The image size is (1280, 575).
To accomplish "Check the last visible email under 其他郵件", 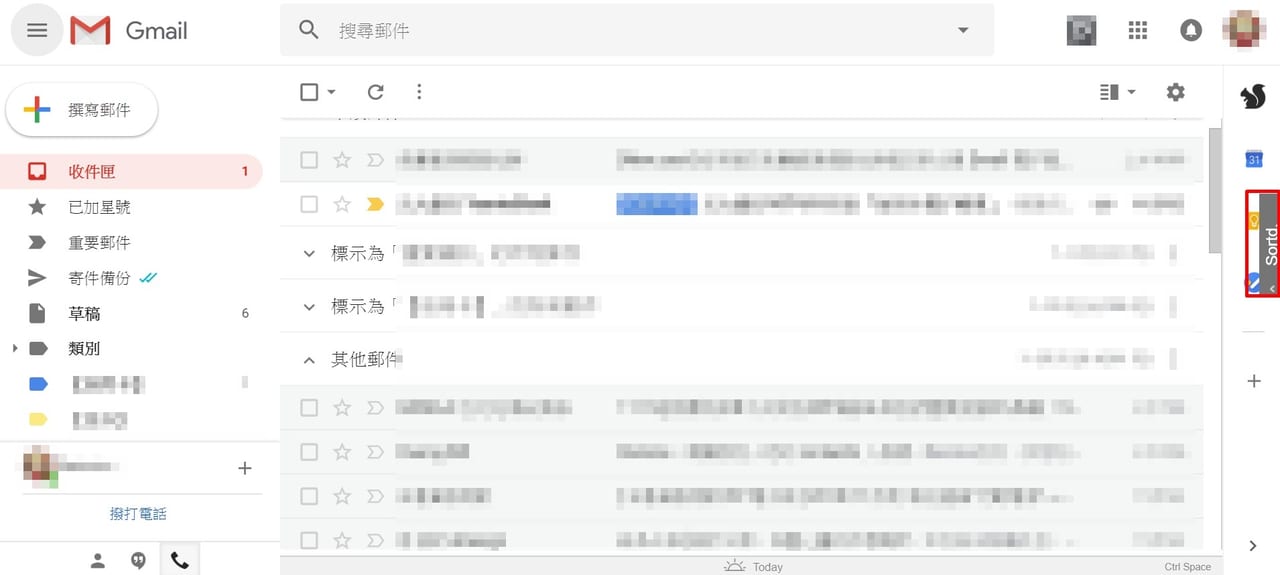I will point(309,541).
